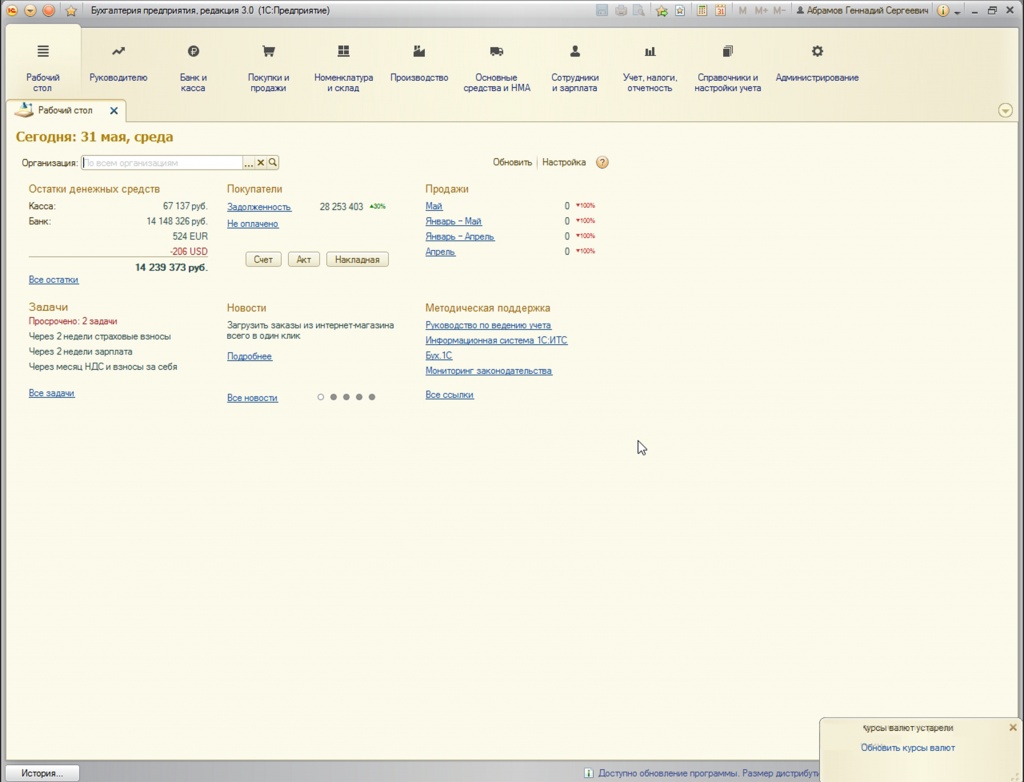Expand the round arrow button at right of tab bar
1024x782 pixels.
pos(1005,110)
